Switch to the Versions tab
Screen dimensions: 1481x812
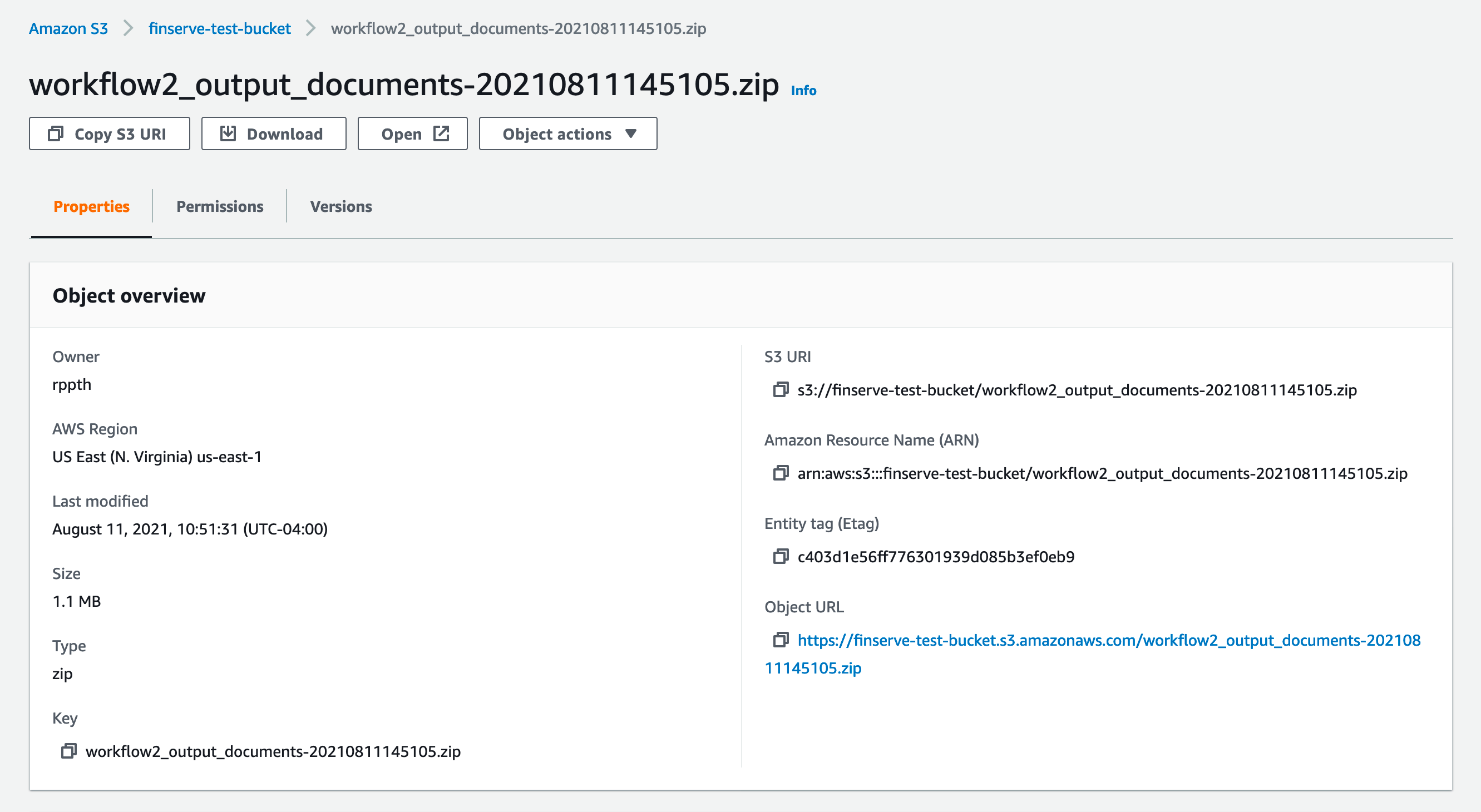pos(341,206)
